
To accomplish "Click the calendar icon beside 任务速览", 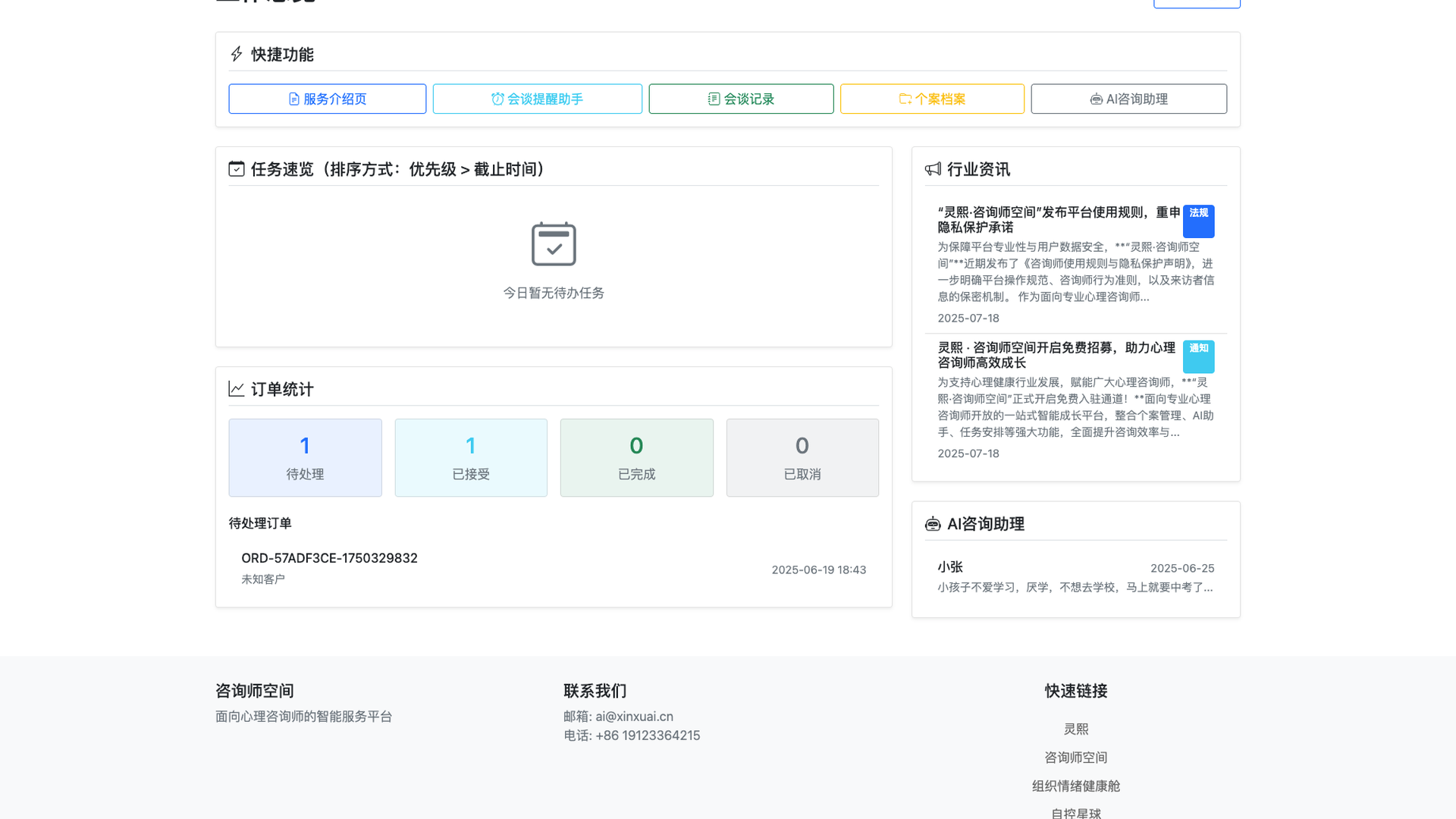I will [237, 169].
